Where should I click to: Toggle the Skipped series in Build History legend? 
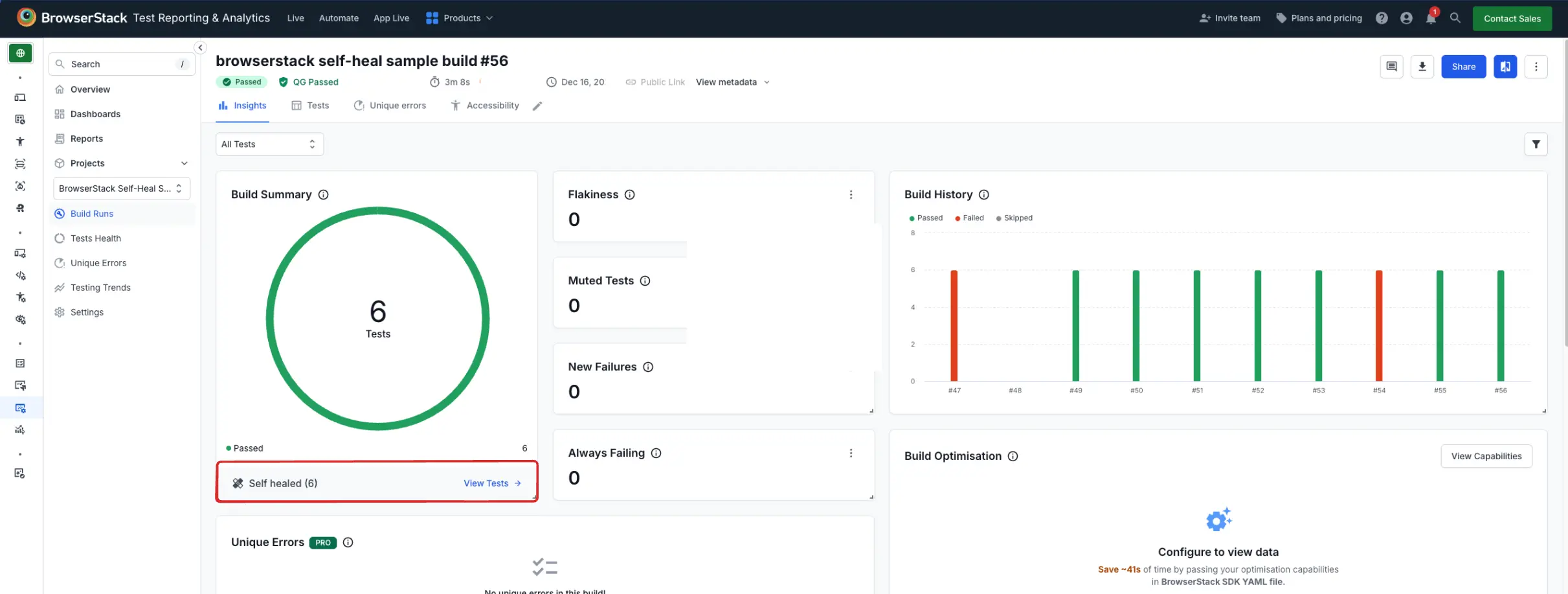click(x=1014, y=218)
